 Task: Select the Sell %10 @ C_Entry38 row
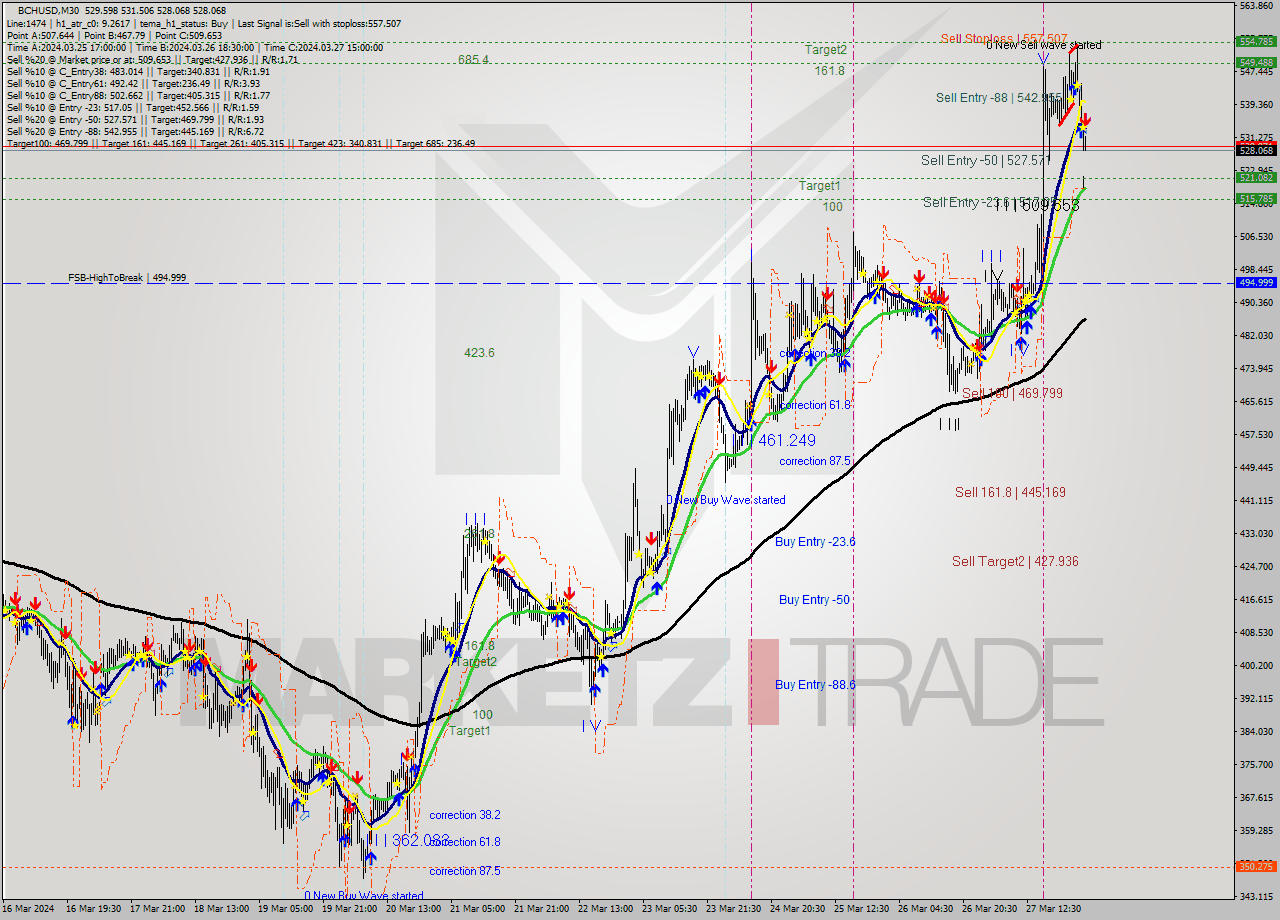pyautogui.click(x=138, y=71)
